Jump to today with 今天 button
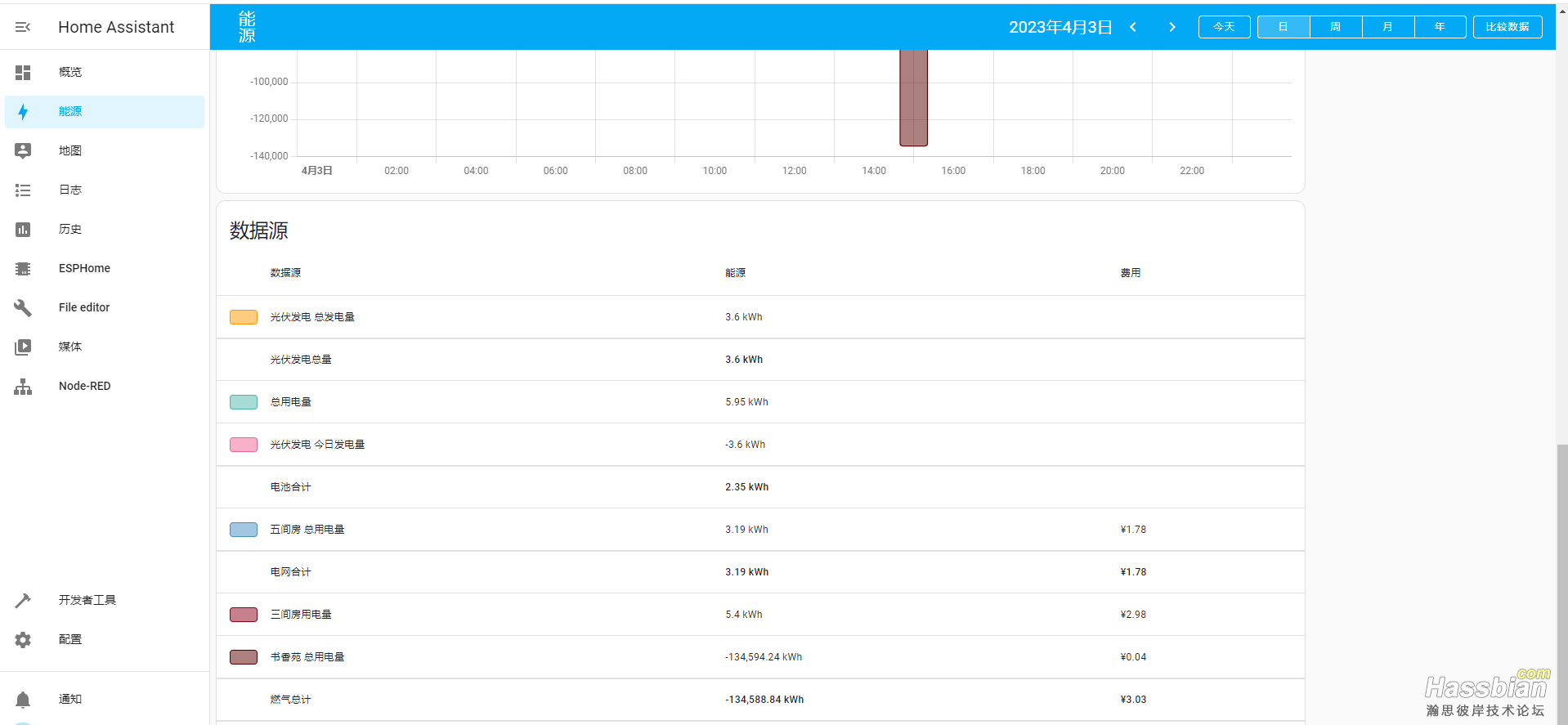 click(1224, 27)
